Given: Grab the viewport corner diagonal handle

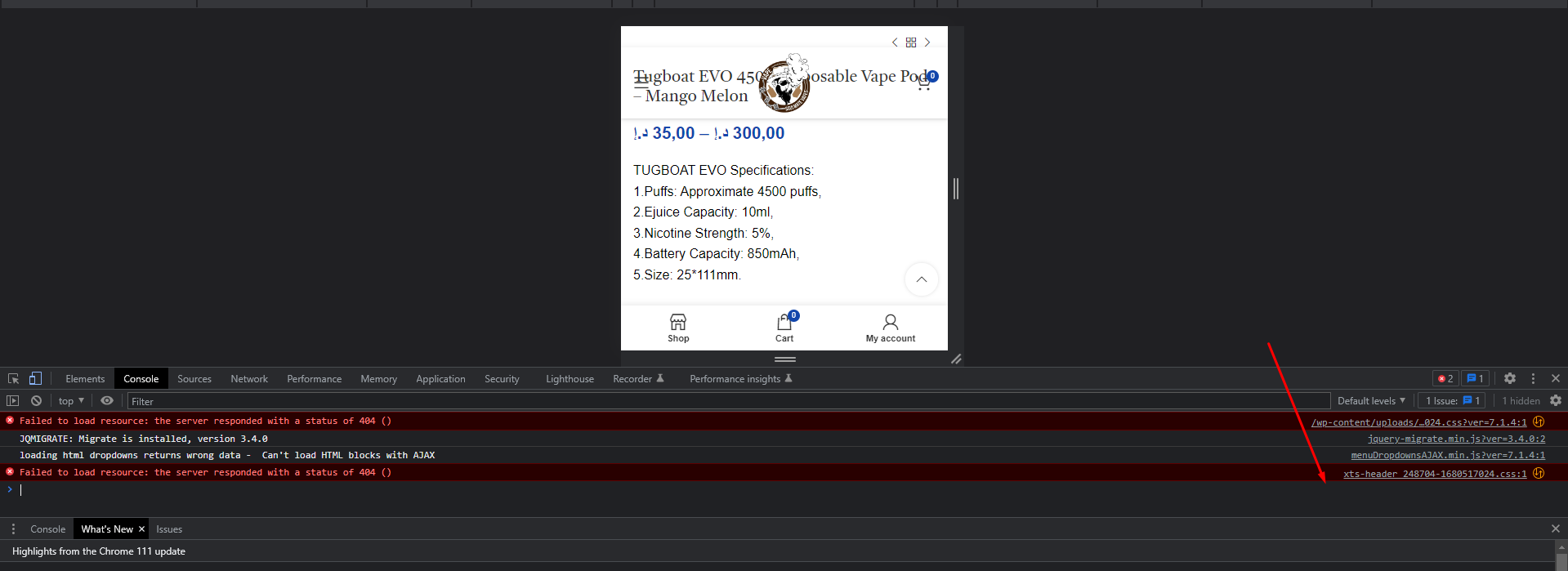Looking at the screenshot, I should 956,359.
